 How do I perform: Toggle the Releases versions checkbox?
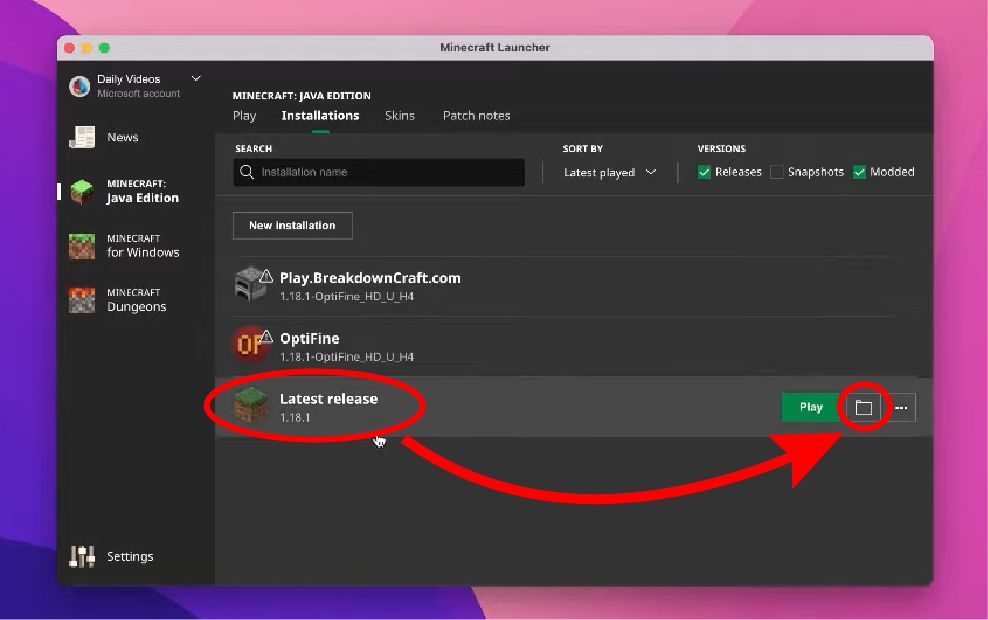[x=704, y=172]
